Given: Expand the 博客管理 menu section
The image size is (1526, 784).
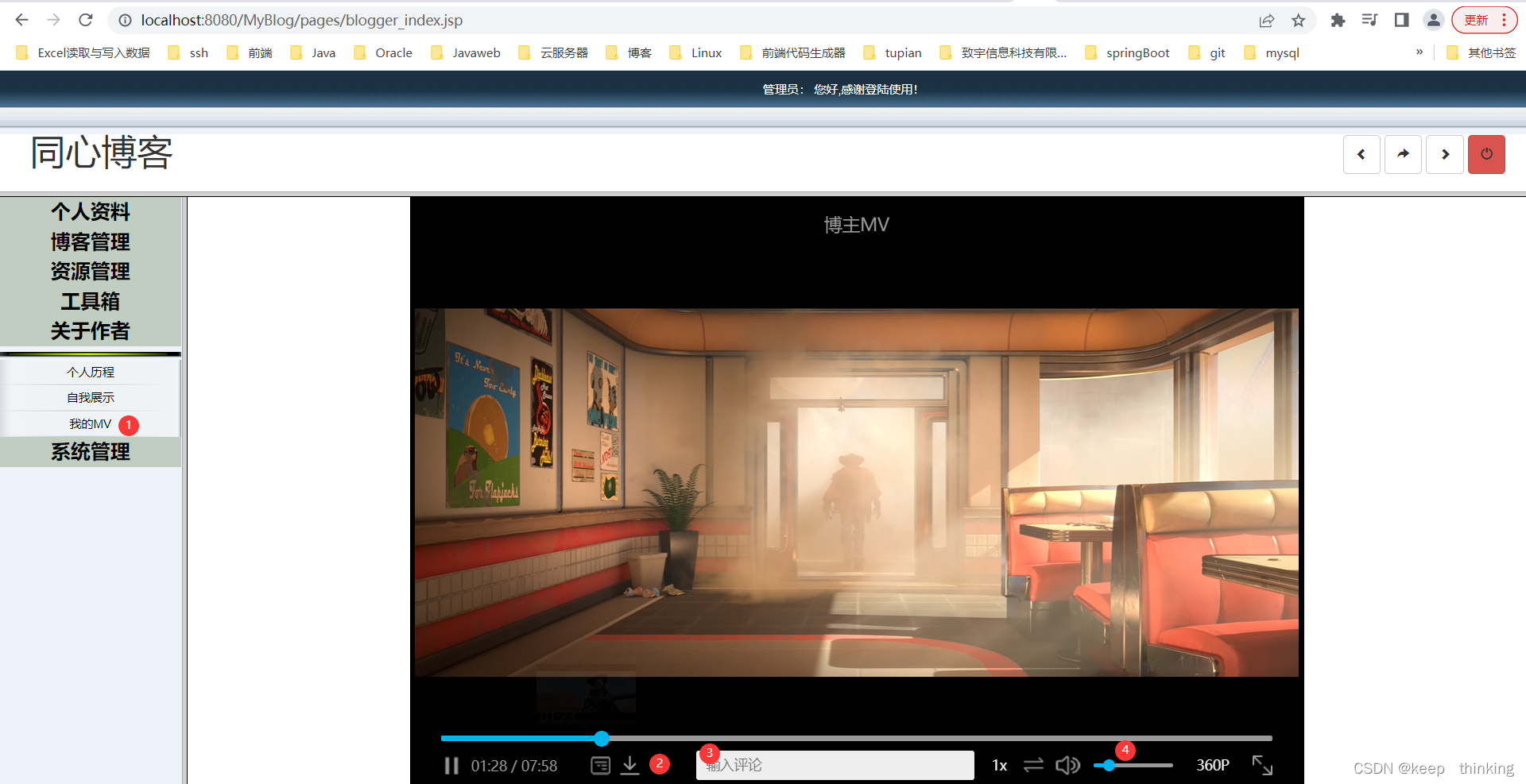Looking at the screenshot, I should click(91, 242).
